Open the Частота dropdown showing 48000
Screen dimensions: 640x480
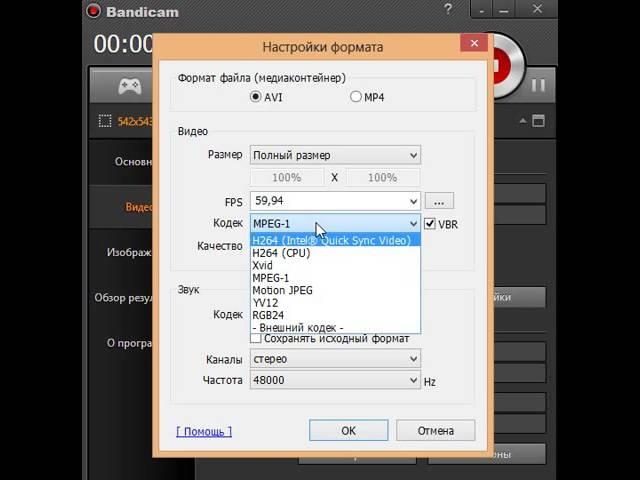point(335,380)
